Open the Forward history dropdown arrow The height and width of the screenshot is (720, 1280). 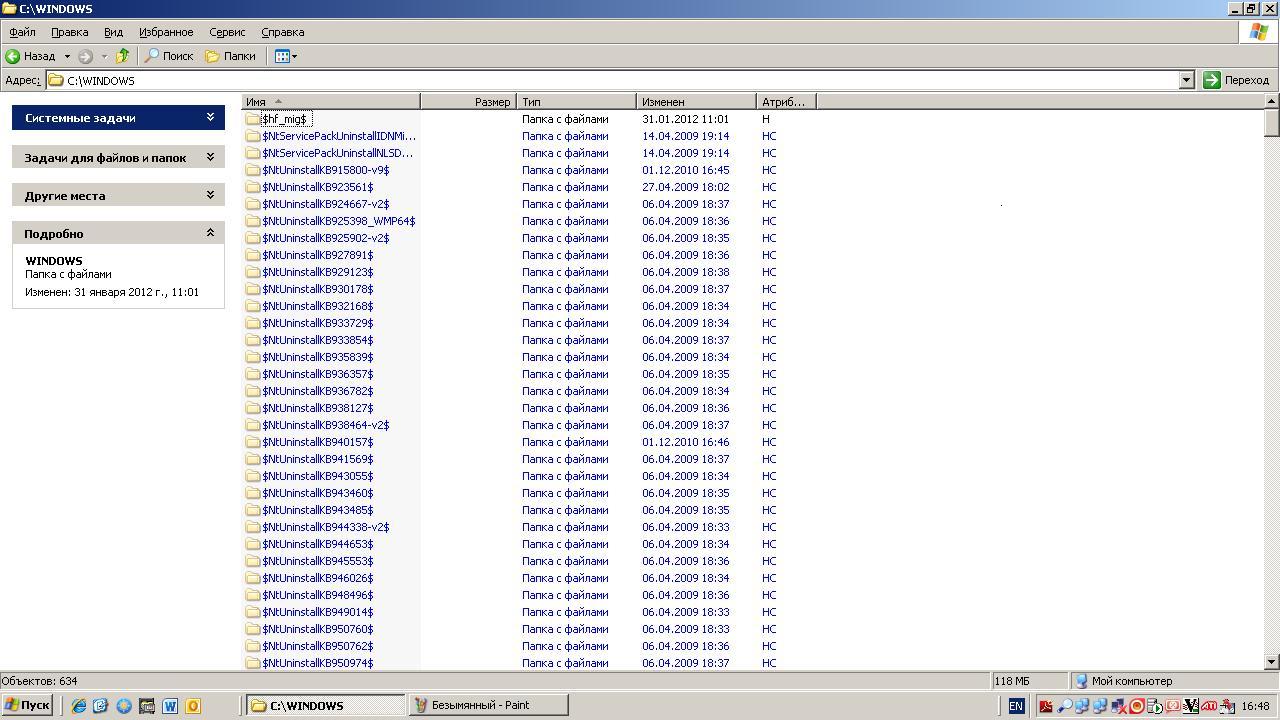coord(104,56)
